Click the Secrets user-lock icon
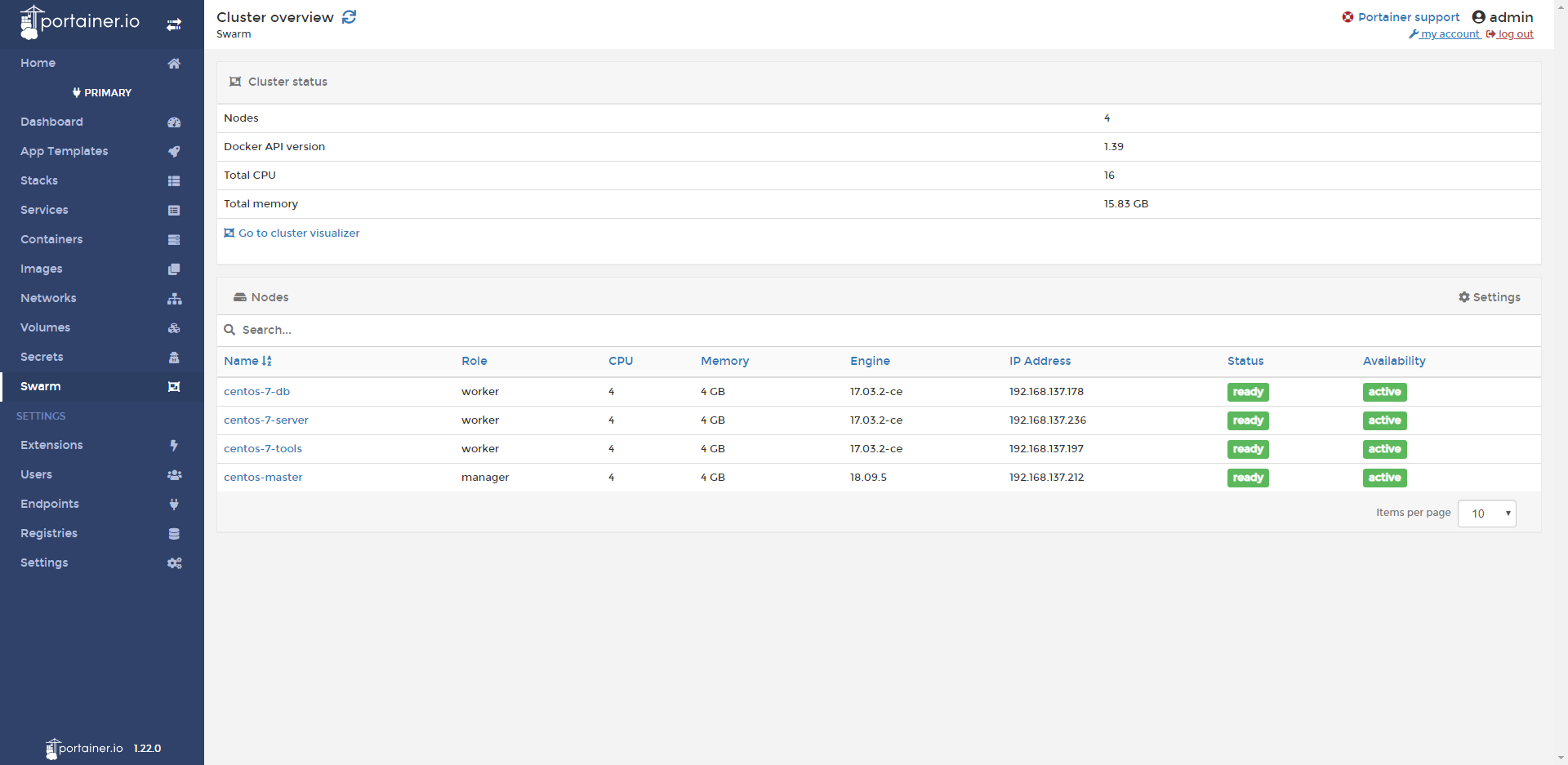 pos(174,358)
